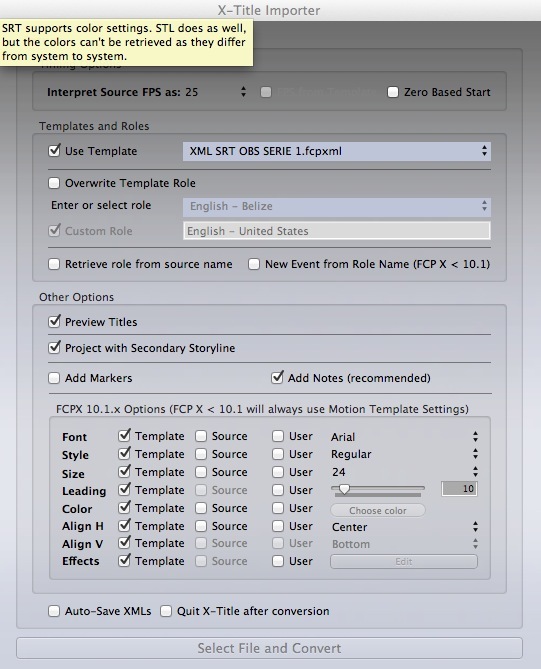Check User for the Align H row
The height and width of the screenshot is (669, 541).
coord(278,526)
